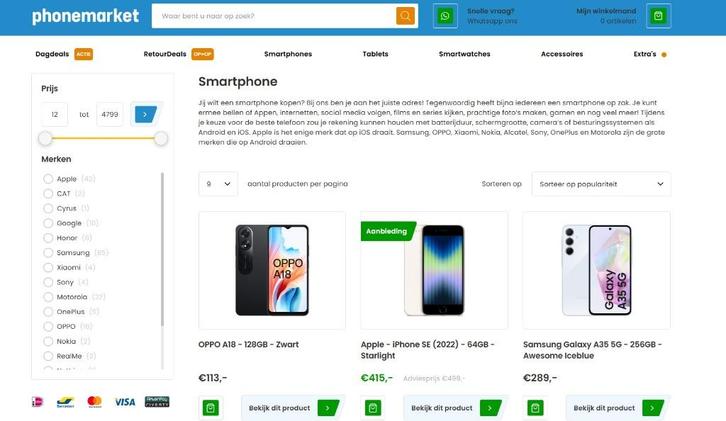This screenshot has height=421, width=726.
Task: Click the Visa payment logo
Action: tap(125, 402)
